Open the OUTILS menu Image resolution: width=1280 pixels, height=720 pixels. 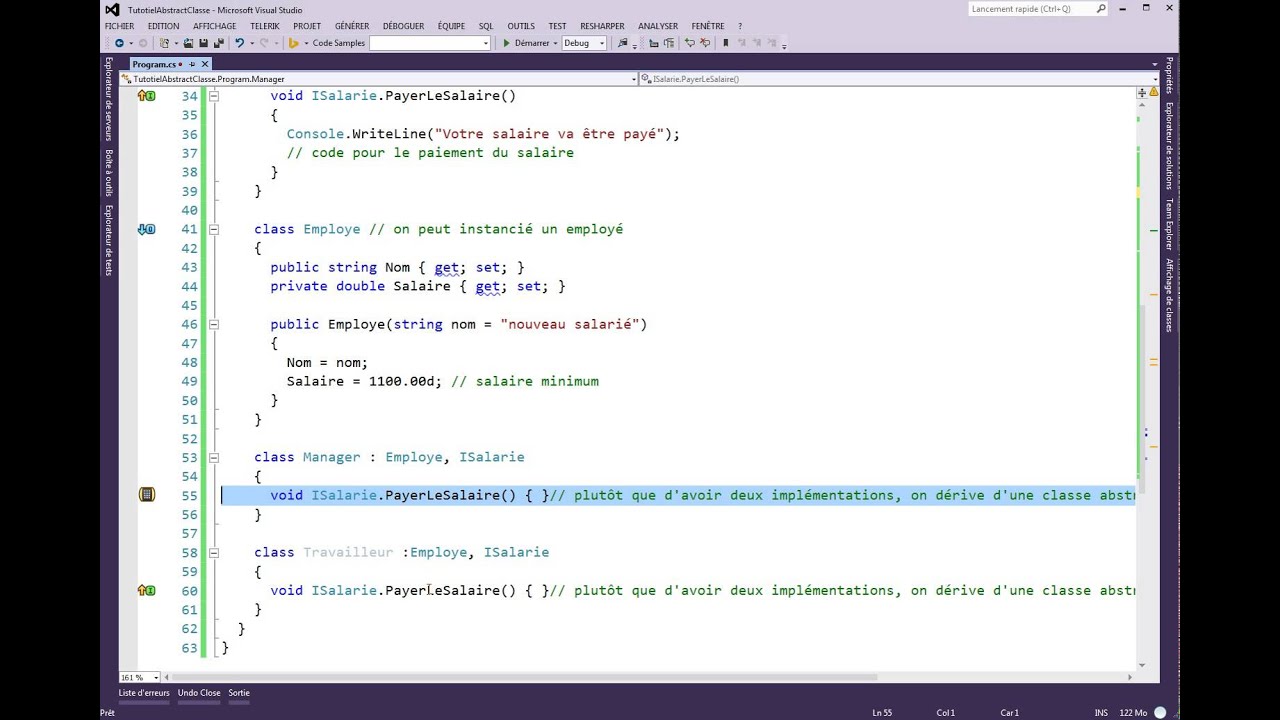pyautogui.click(x=521, y=26)
